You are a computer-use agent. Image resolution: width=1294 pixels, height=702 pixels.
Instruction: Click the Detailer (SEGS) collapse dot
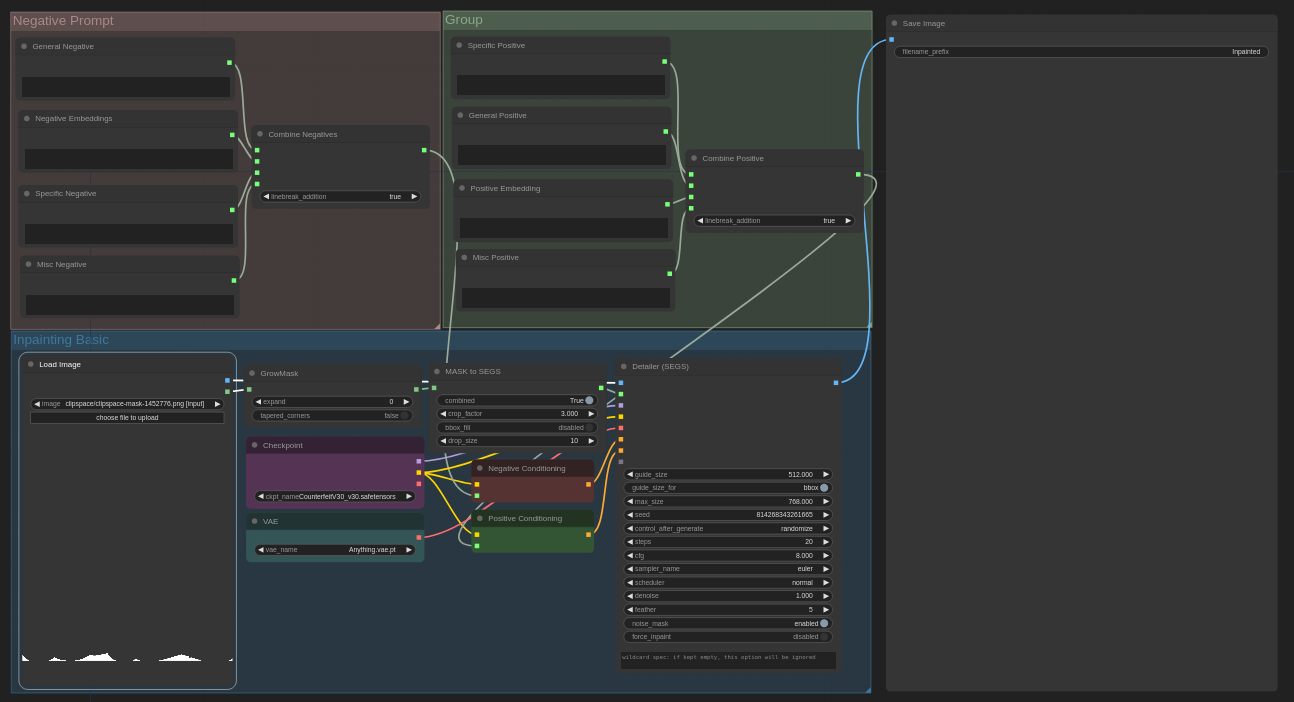[x=624, y=366]
